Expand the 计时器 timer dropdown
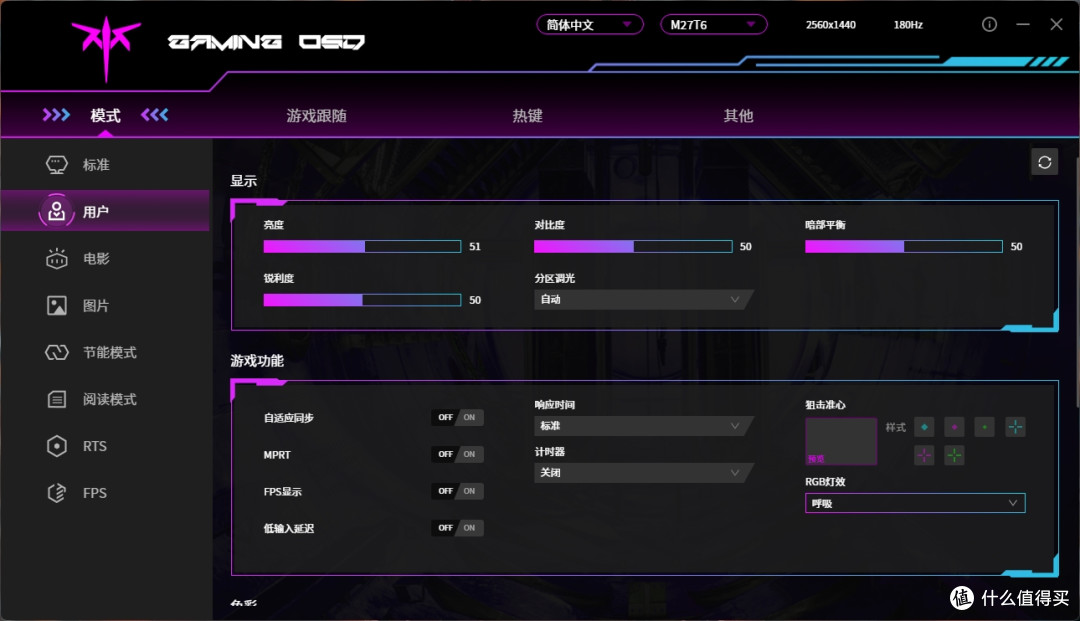 [643, 473]
